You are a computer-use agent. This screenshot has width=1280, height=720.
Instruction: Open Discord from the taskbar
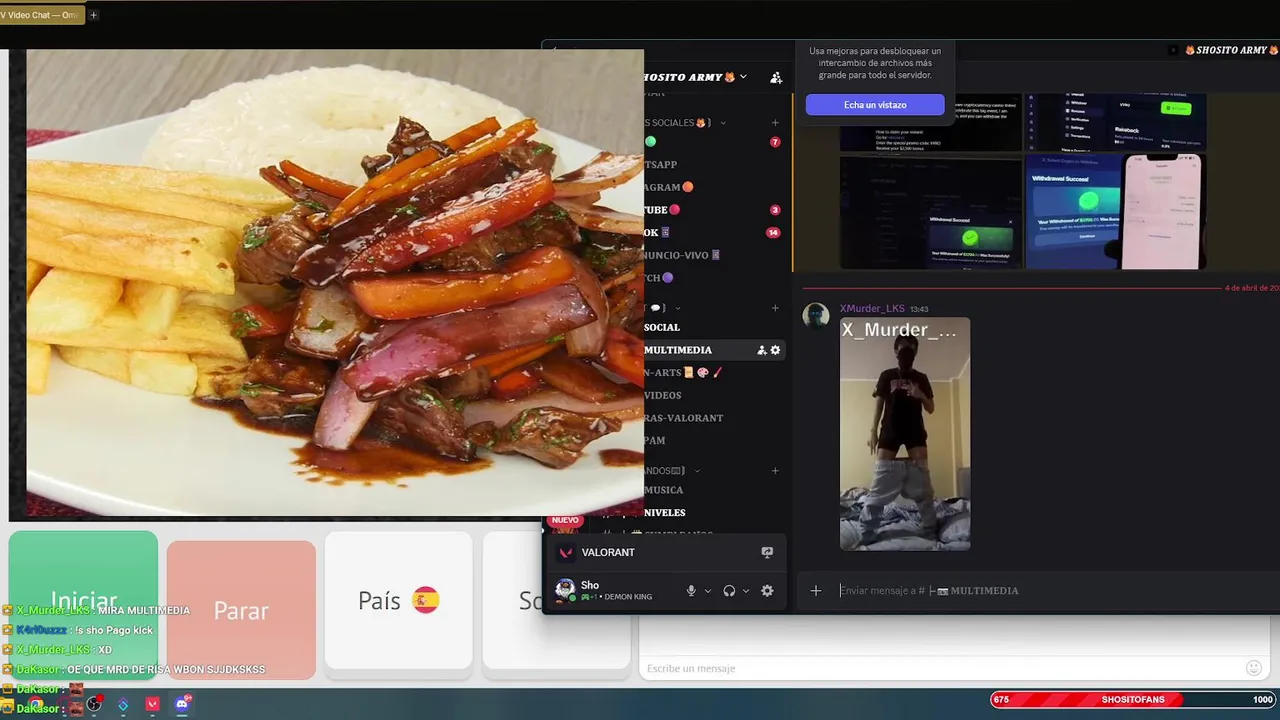(x=182, y=704)
